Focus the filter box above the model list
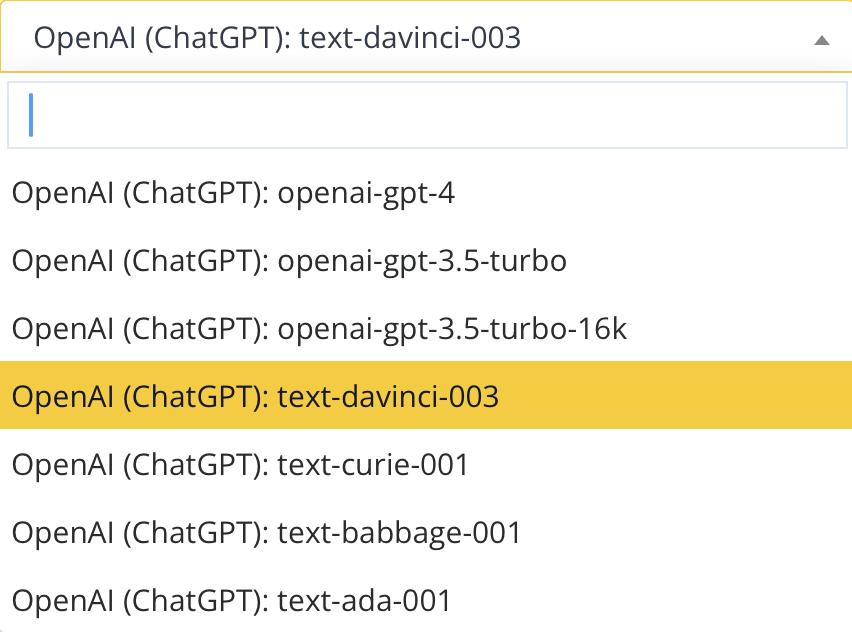 coord(427,115)
